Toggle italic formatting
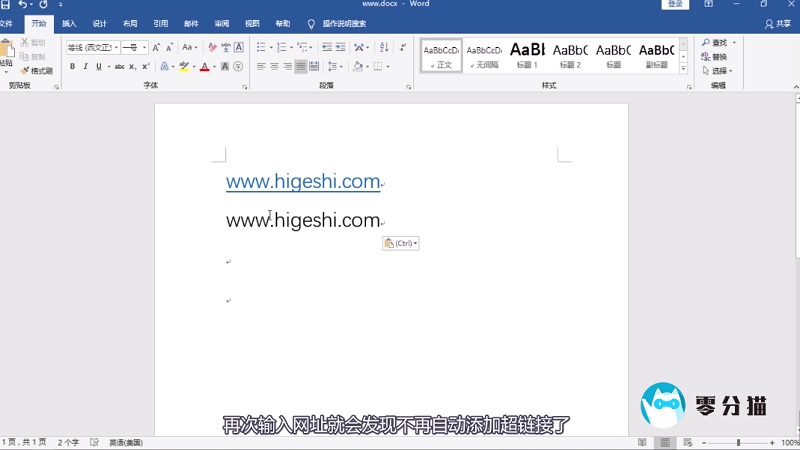This screenshot has width=800, height=450. pyautogui.click(x=85, y=67)
